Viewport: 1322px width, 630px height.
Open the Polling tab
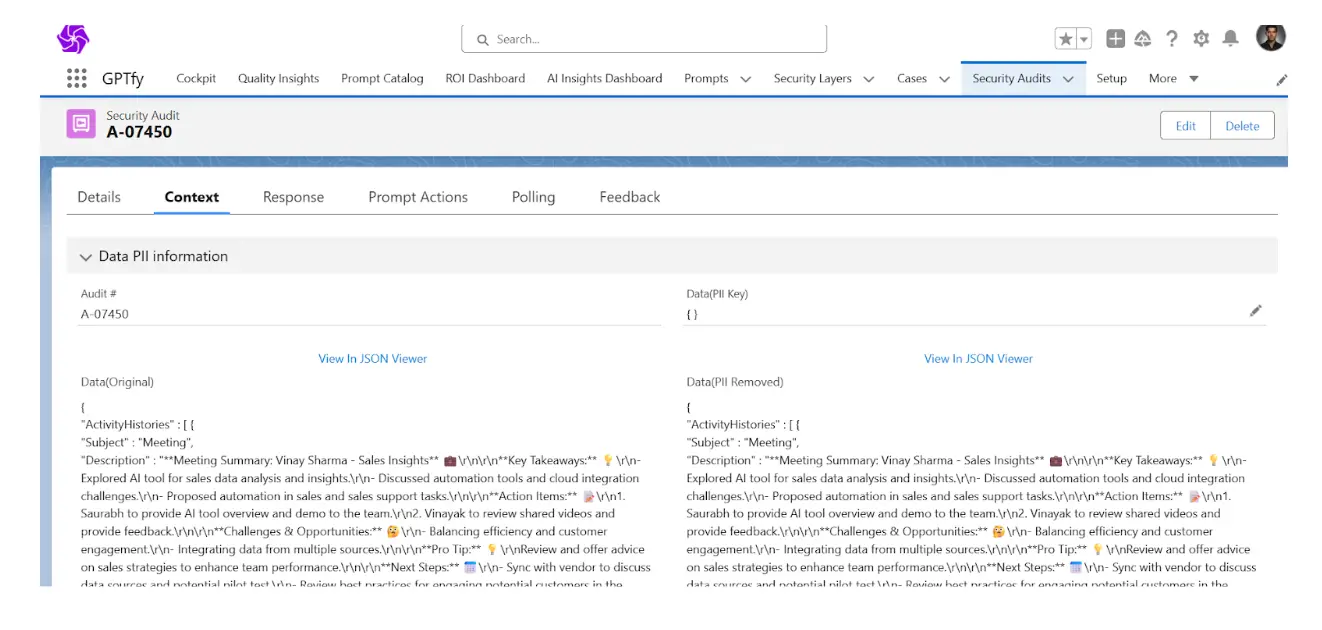pyautogui.click(x=533, y=197)
